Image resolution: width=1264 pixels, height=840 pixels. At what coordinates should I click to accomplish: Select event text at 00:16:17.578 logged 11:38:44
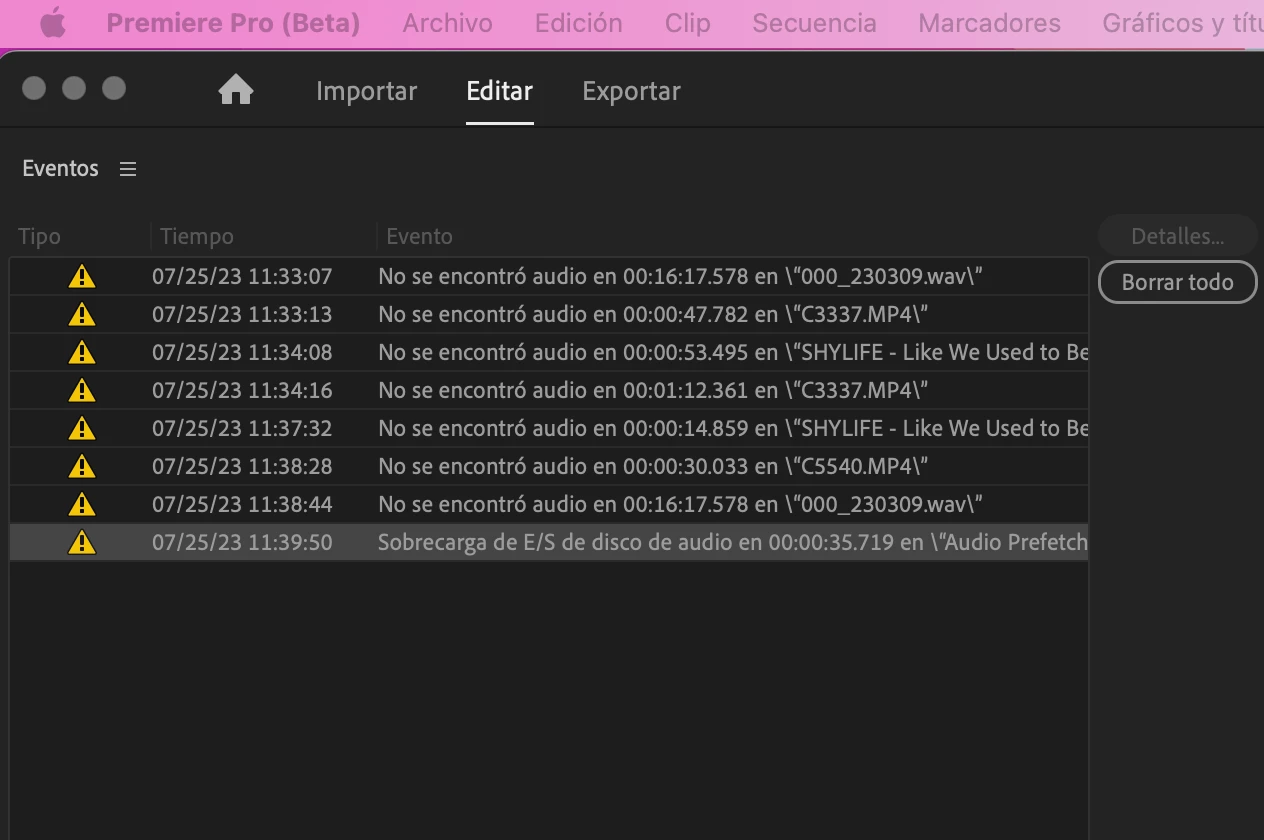tap(680, 504)
